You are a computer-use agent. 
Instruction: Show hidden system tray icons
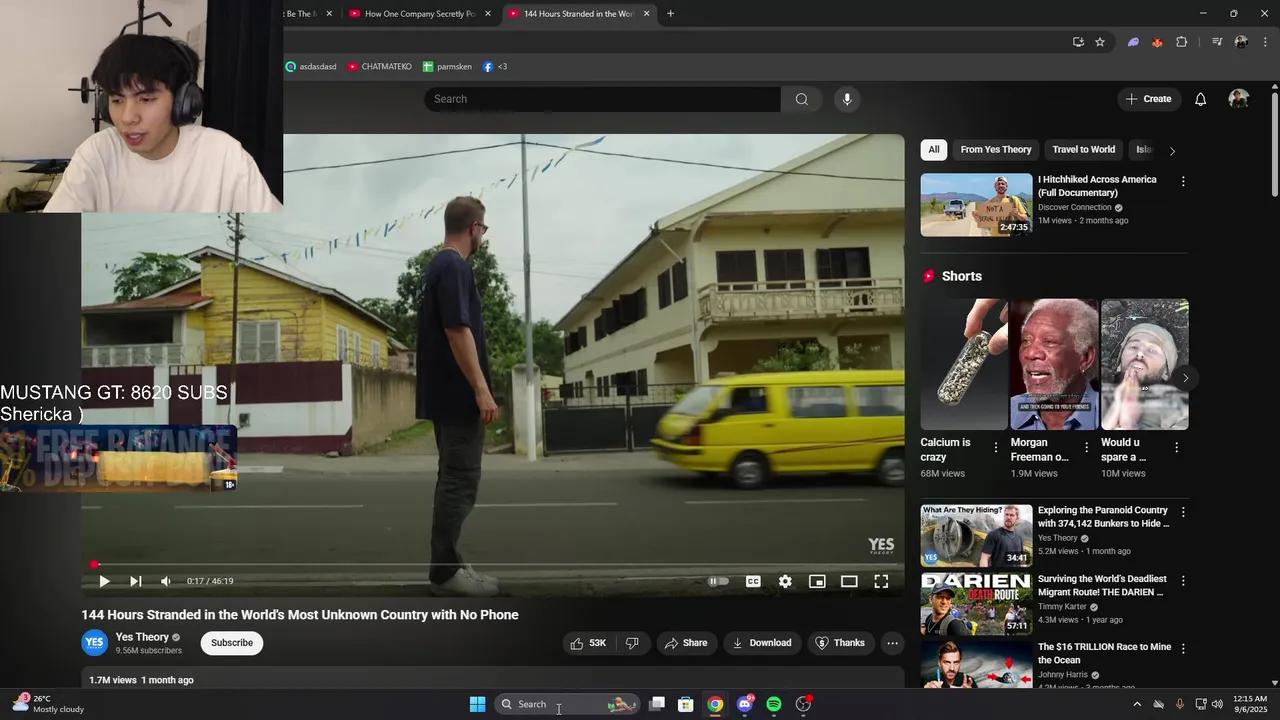point(1137,704)
